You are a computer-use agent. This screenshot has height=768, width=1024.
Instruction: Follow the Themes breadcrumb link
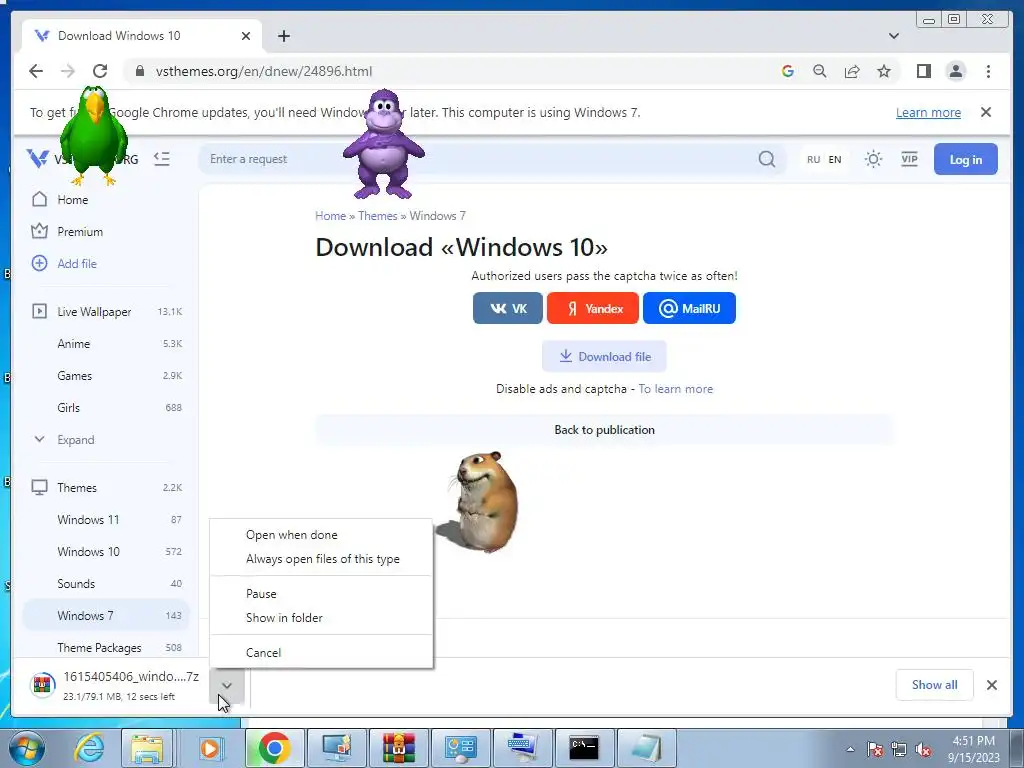pos(377,216)
